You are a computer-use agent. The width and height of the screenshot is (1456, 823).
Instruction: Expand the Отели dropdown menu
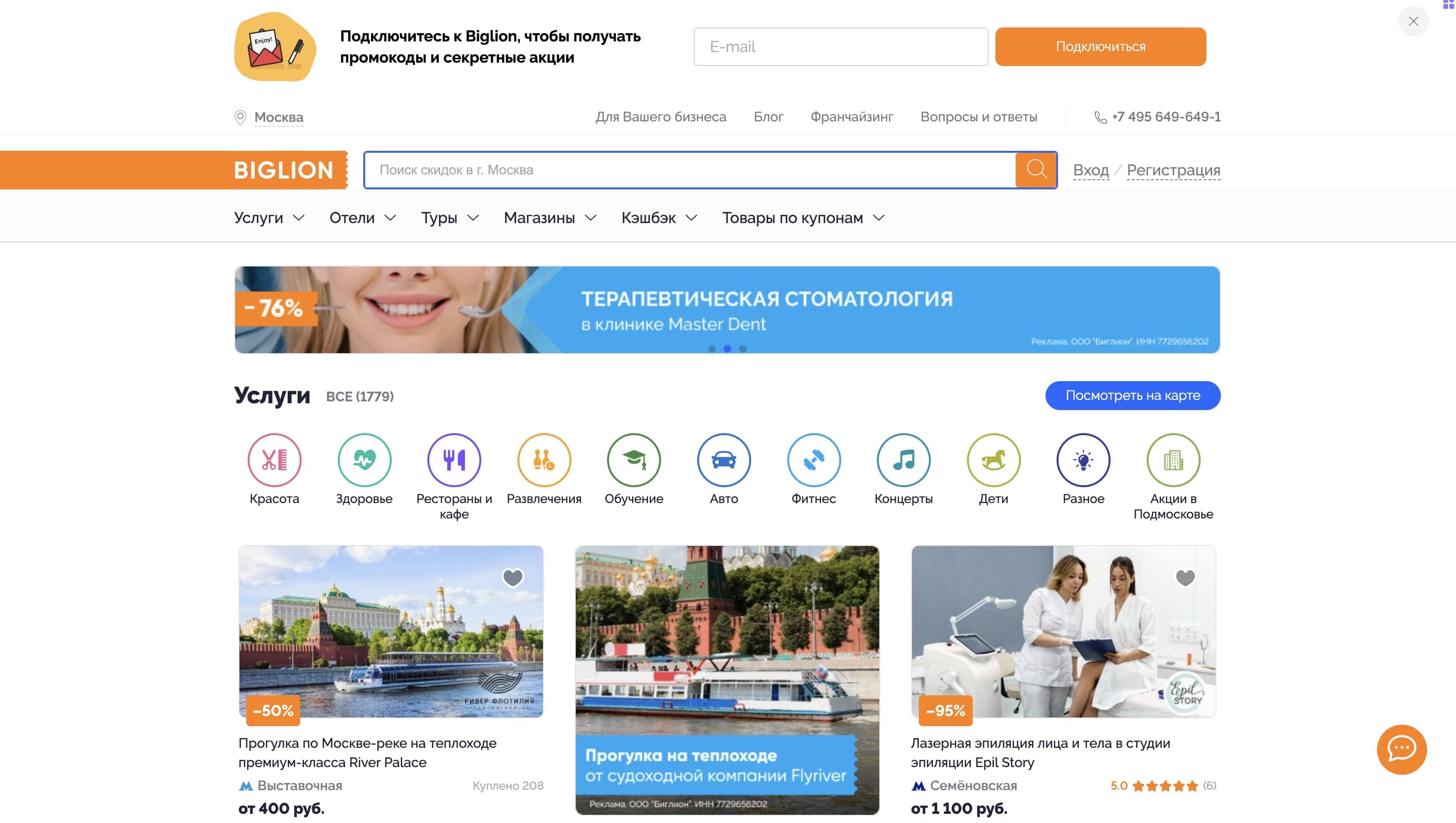coord(362,218)
